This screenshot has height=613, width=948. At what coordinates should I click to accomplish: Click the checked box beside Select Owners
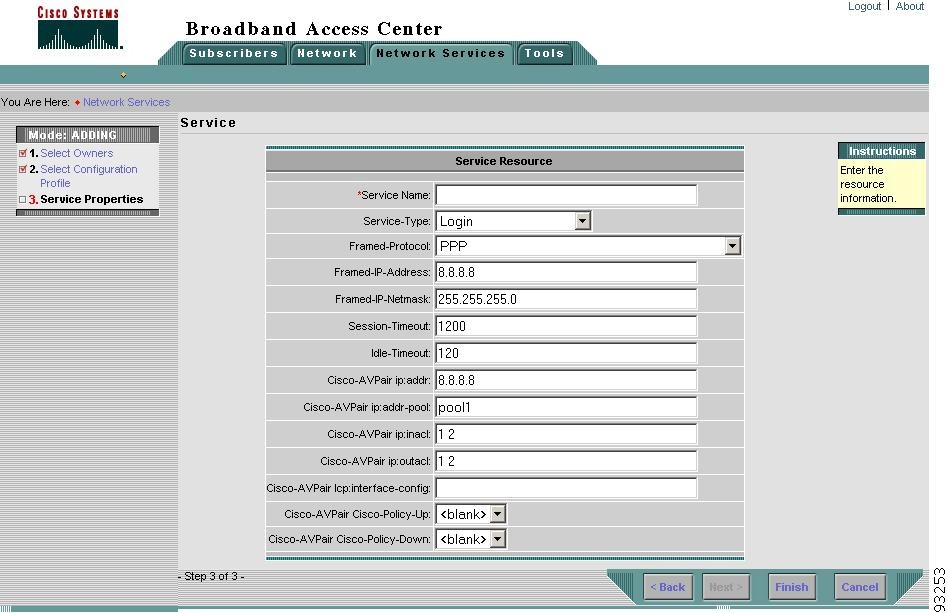point(23,153)
